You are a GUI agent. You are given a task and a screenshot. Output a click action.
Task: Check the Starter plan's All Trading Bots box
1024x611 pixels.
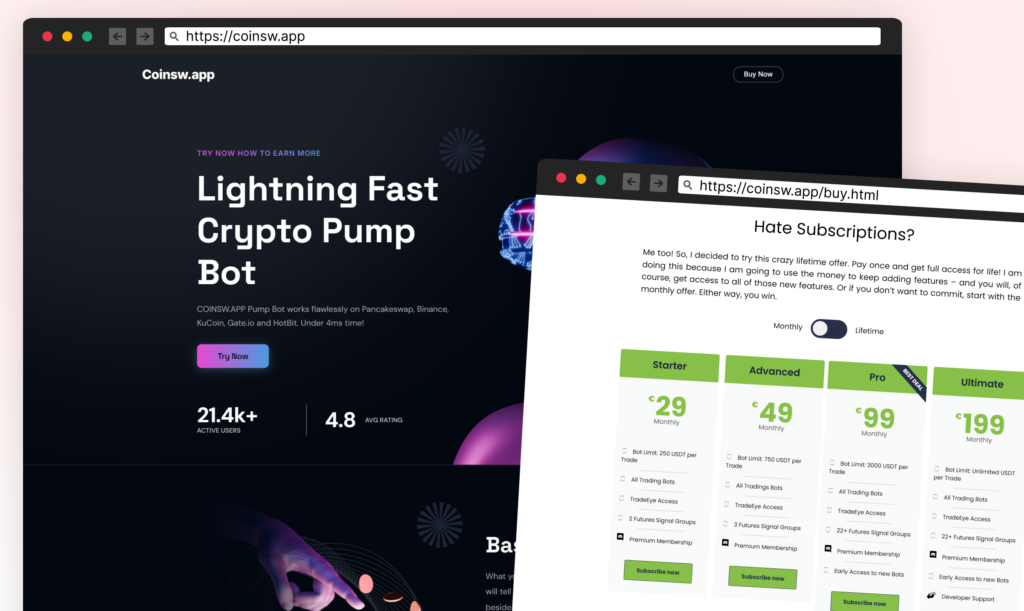point(623,480)
